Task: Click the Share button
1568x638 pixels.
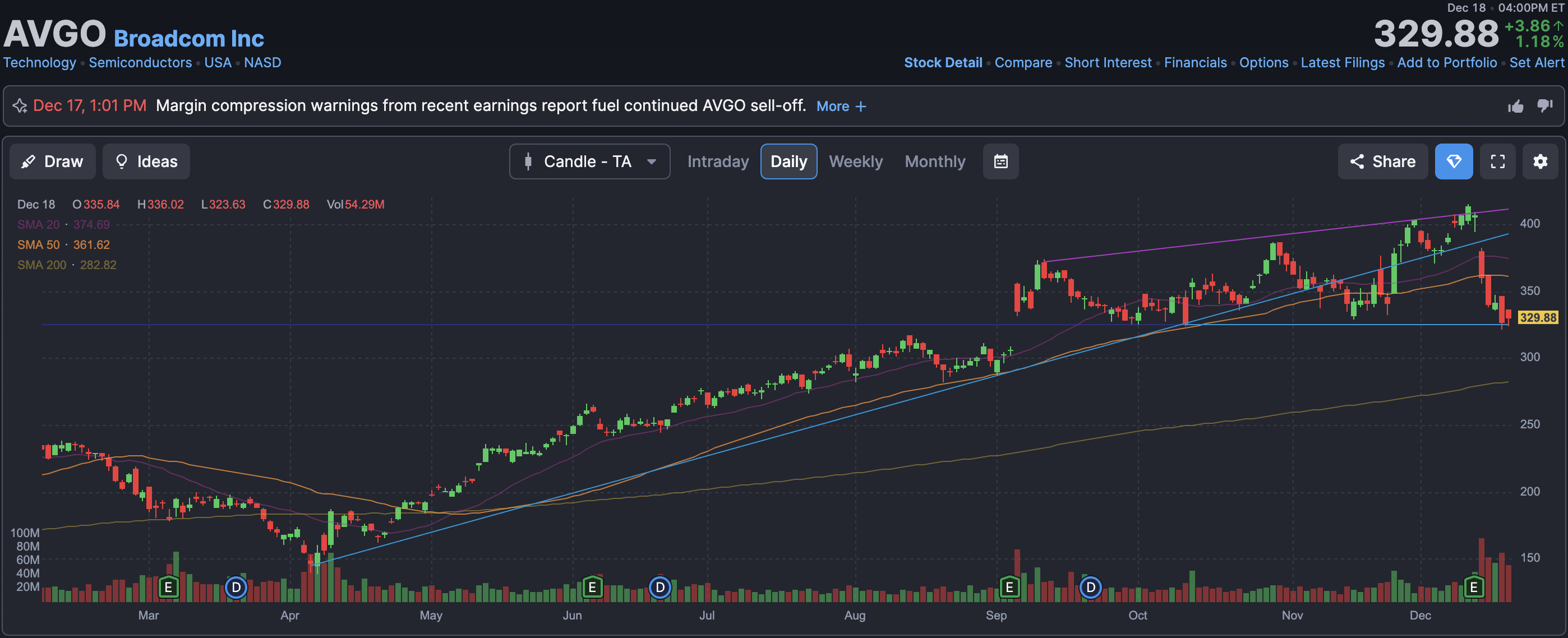Action: [1382, 161]
